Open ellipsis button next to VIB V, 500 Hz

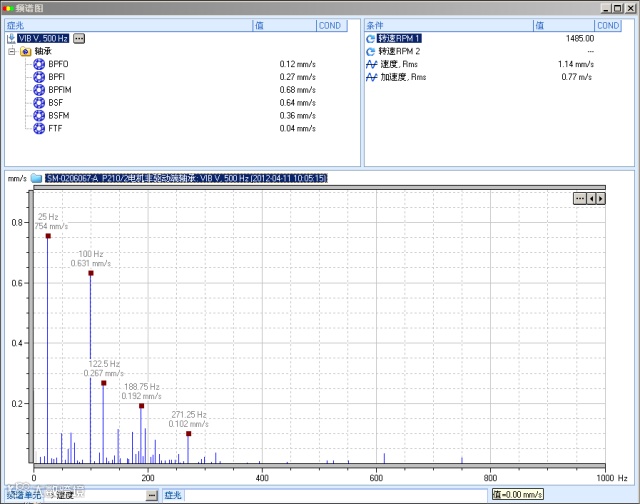click(79, 38)
